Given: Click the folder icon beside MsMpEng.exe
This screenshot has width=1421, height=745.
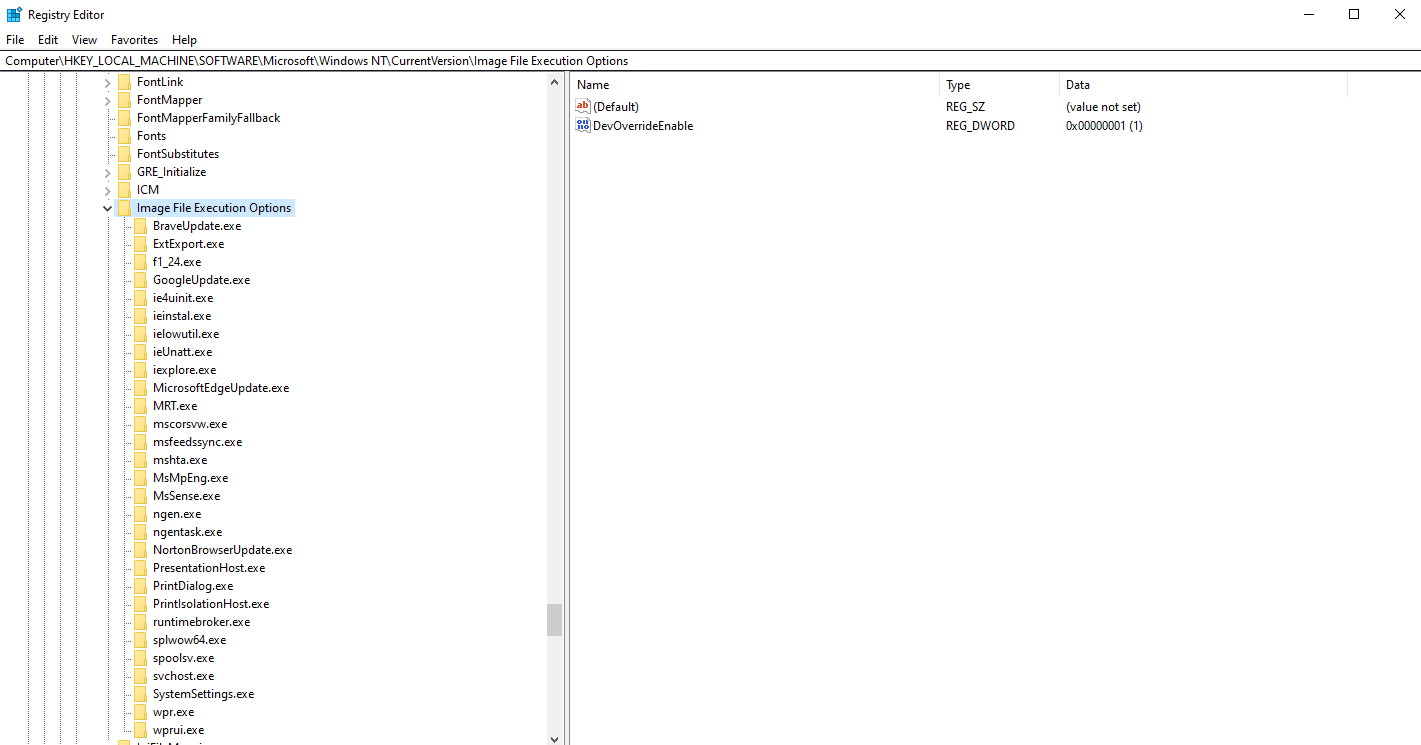Looking at the screenshot, I should coord(140,478).
